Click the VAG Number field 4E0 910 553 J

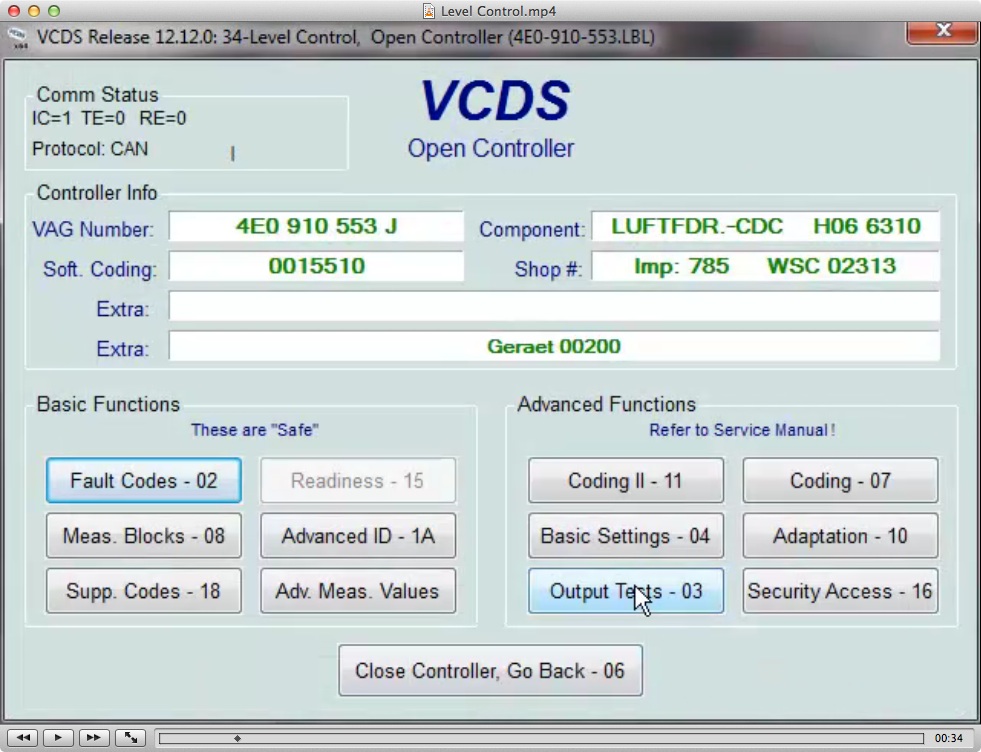pos(316,226)
